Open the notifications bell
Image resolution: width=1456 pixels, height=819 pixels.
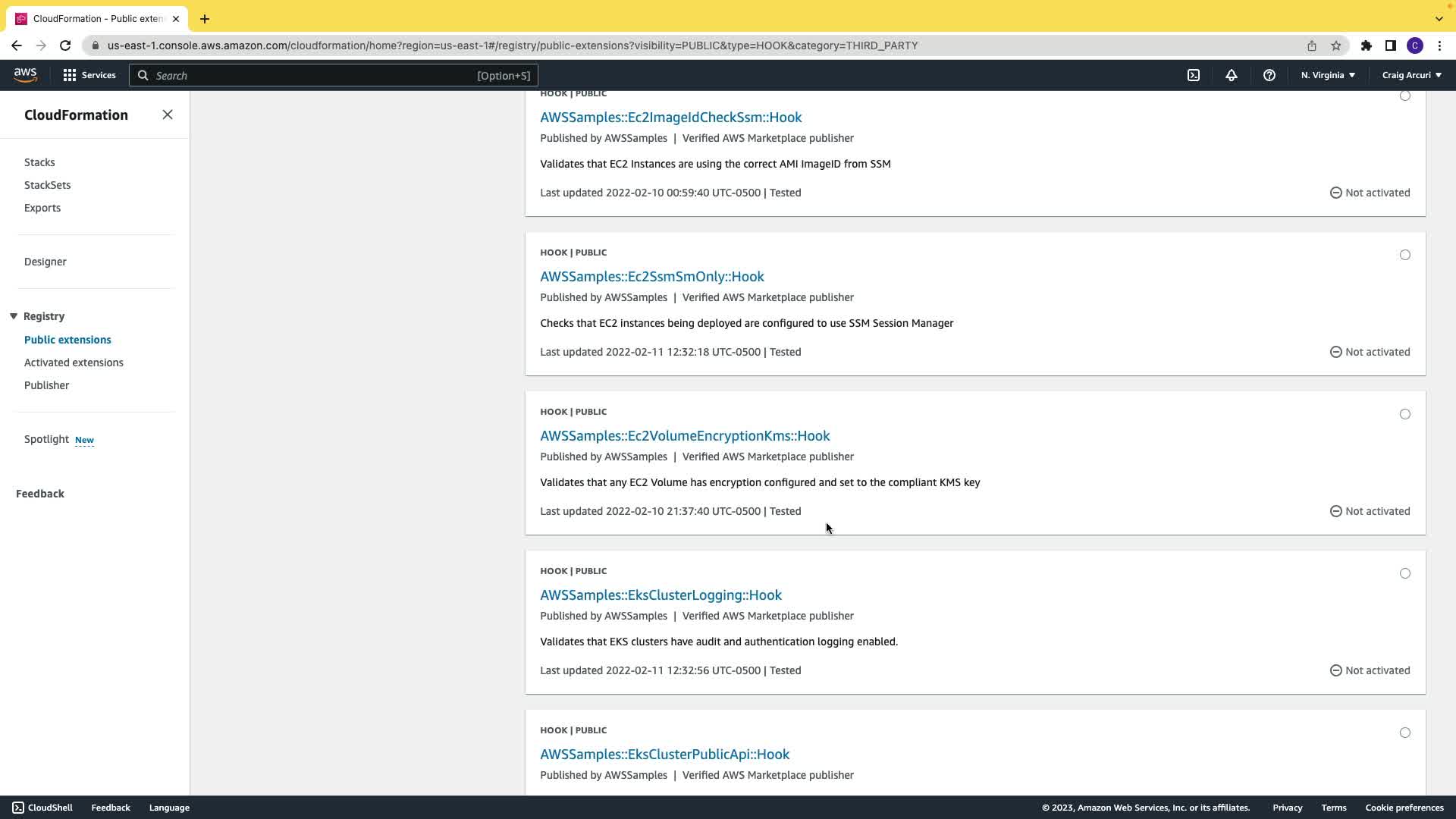1231,75
